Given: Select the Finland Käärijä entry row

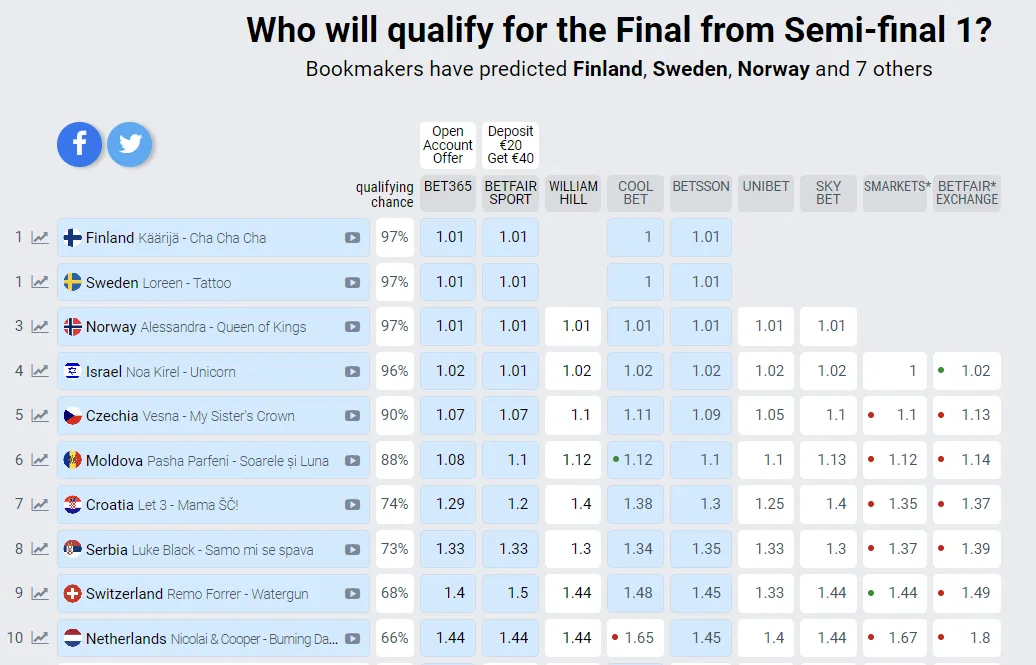Looking at the screenshot, I should tap(200, 238).
